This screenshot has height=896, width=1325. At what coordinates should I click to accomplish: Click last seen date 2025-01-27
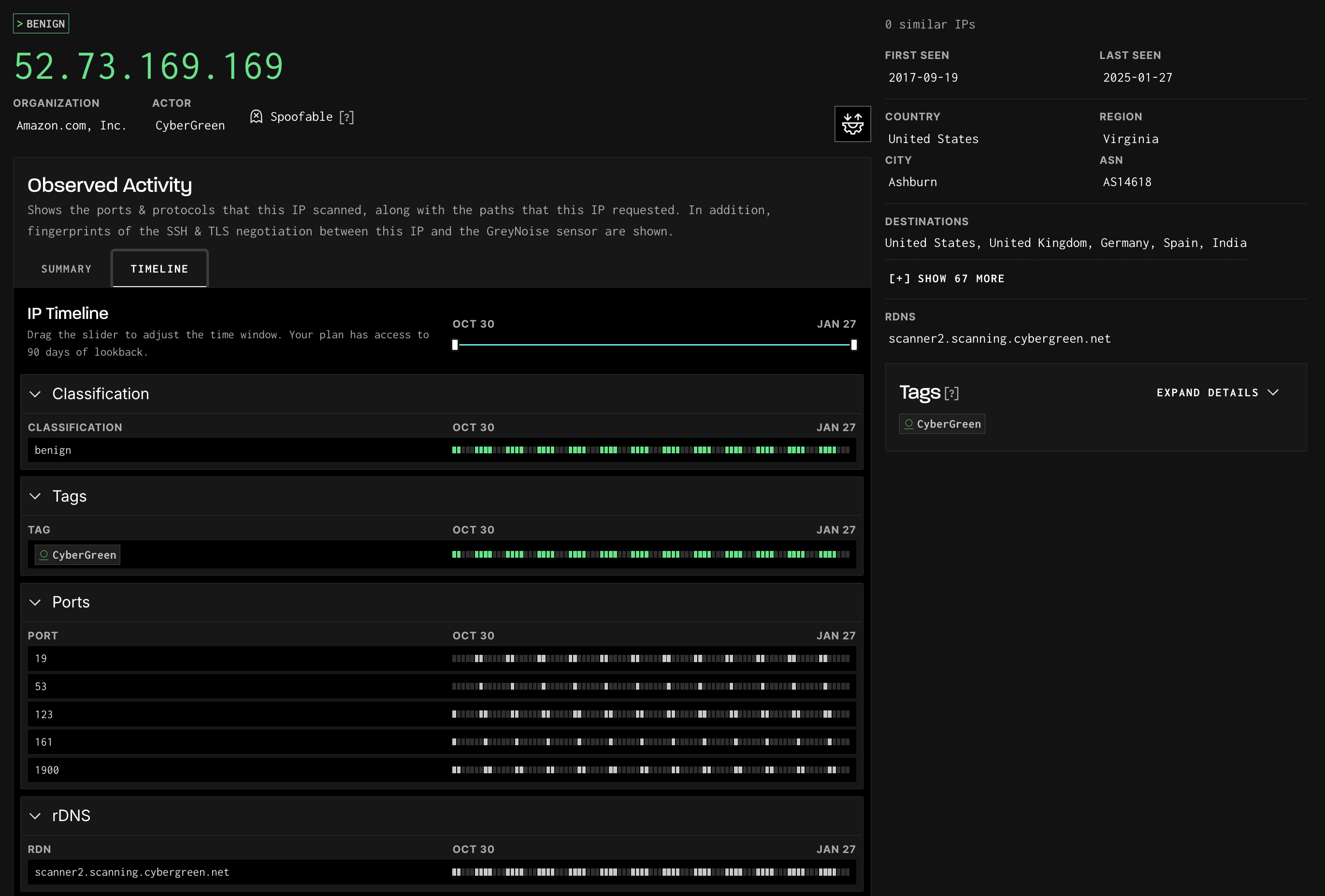click(x=1138, y=77)
